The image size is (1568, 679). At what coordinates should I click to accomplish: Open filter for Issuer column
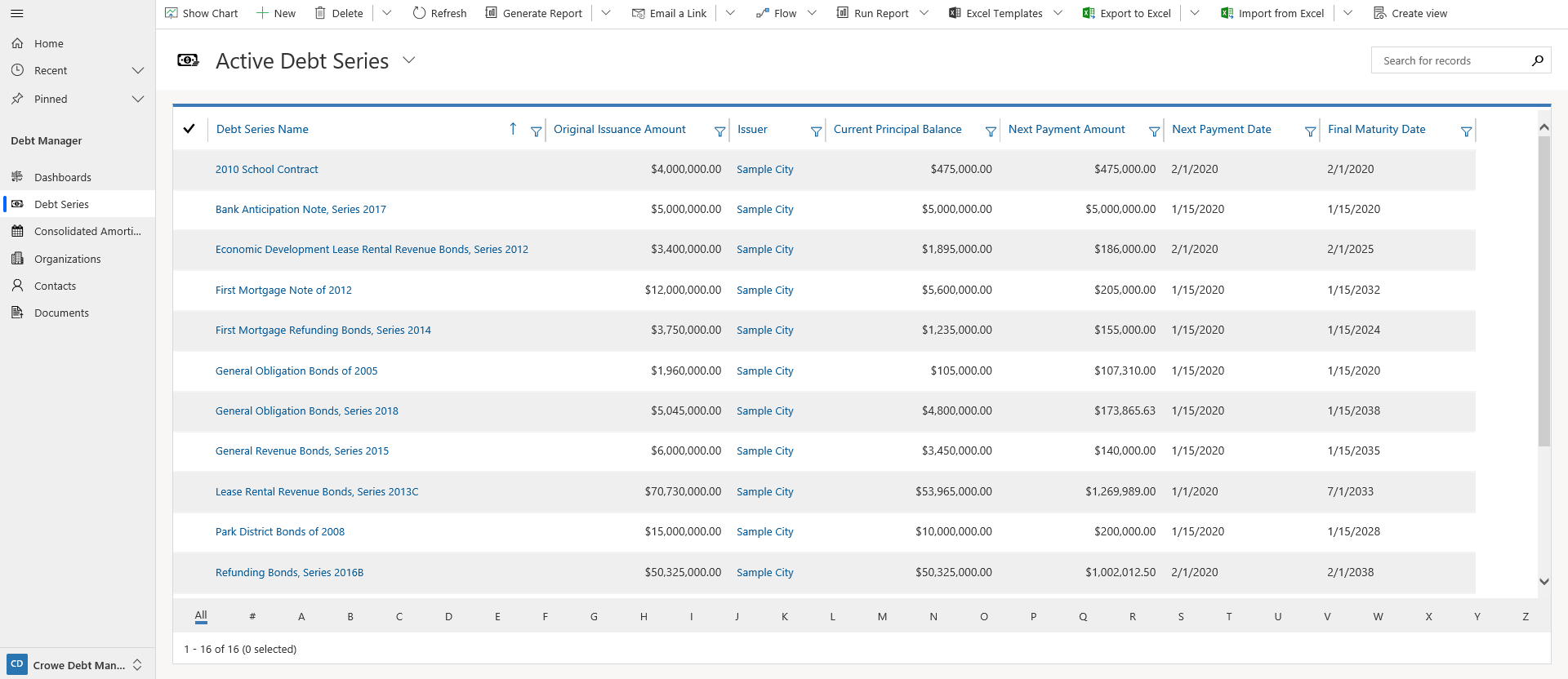[815, 131]
